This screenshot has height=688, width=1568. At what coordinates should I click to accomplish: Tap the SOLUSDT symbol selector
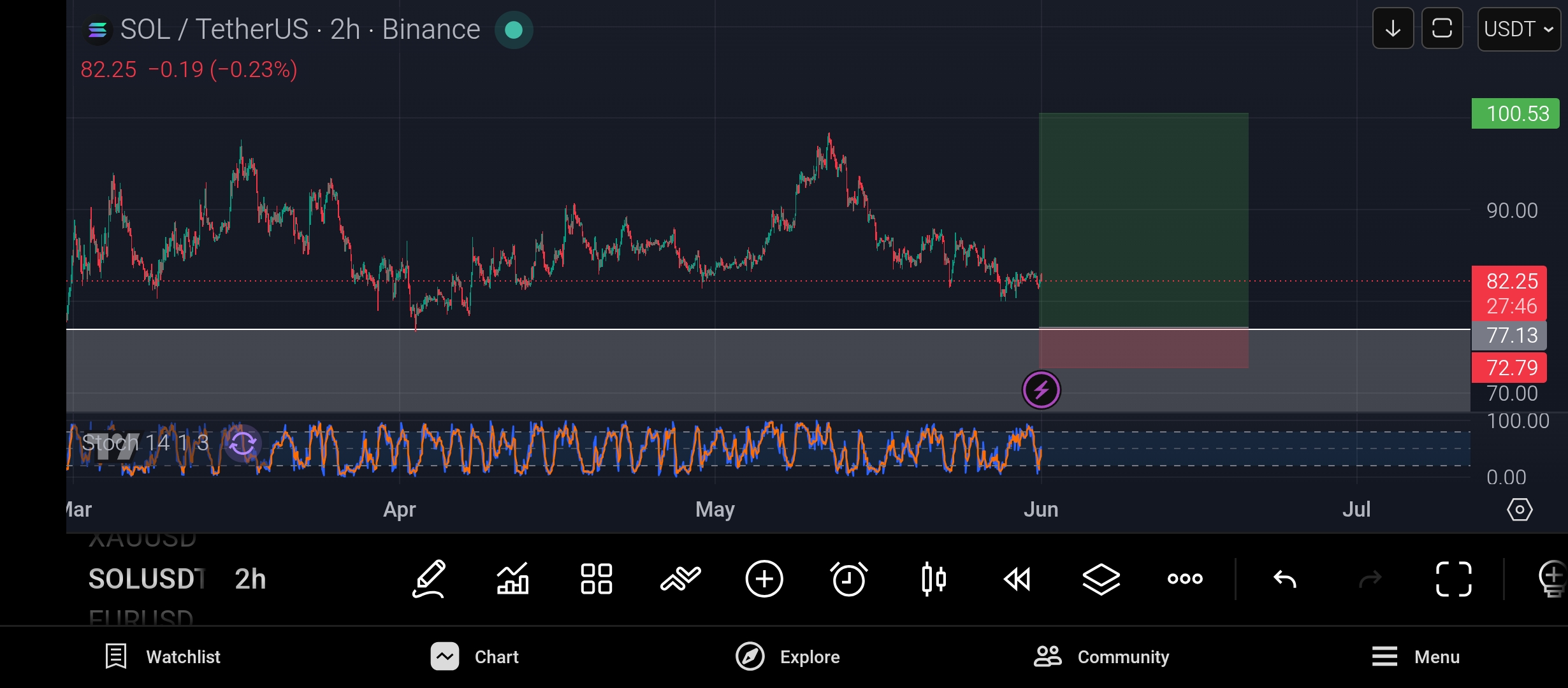click(146, 579)
